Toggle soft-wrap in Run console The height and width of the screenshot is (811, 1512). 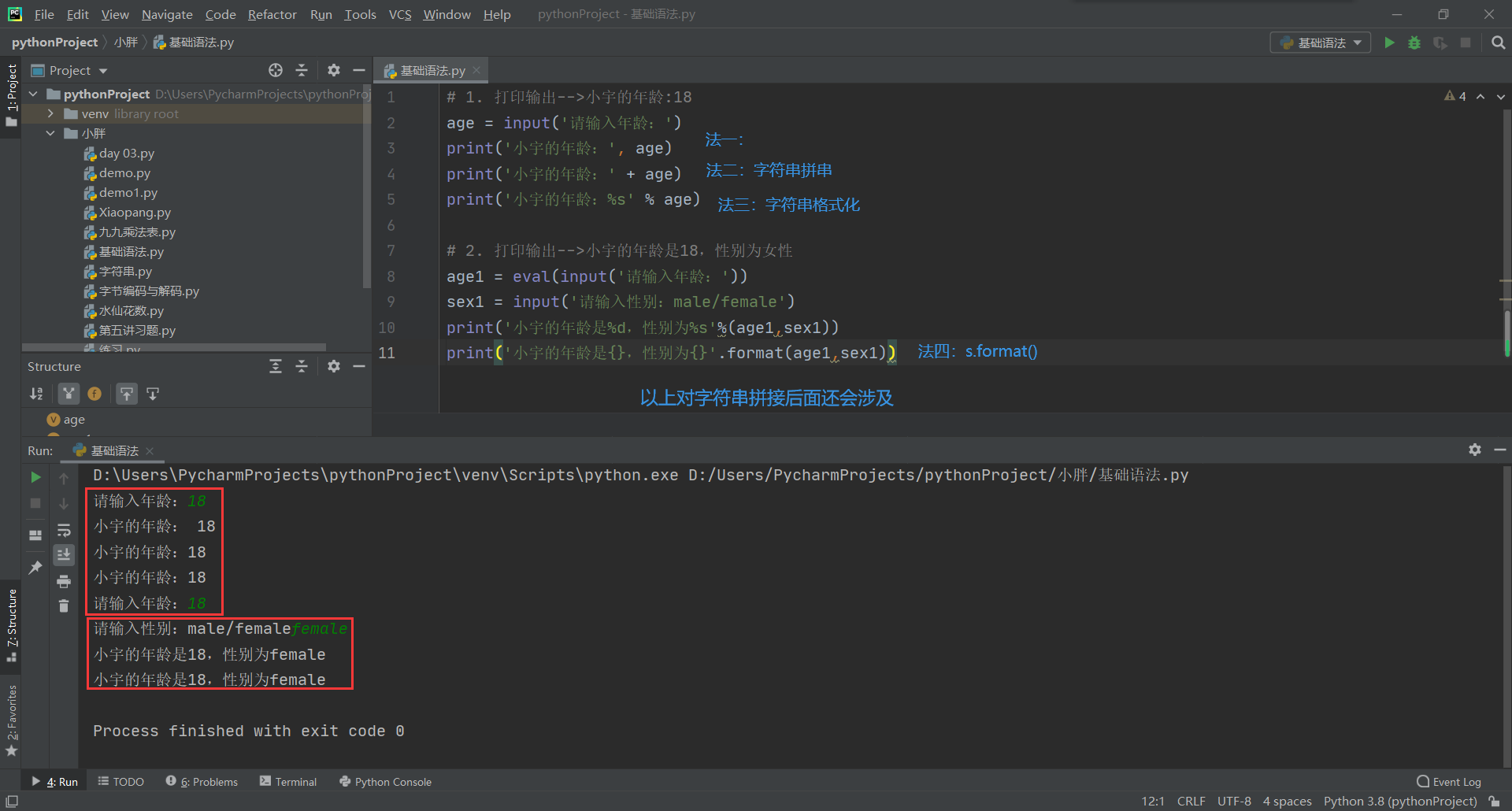(x=64, y=530)
